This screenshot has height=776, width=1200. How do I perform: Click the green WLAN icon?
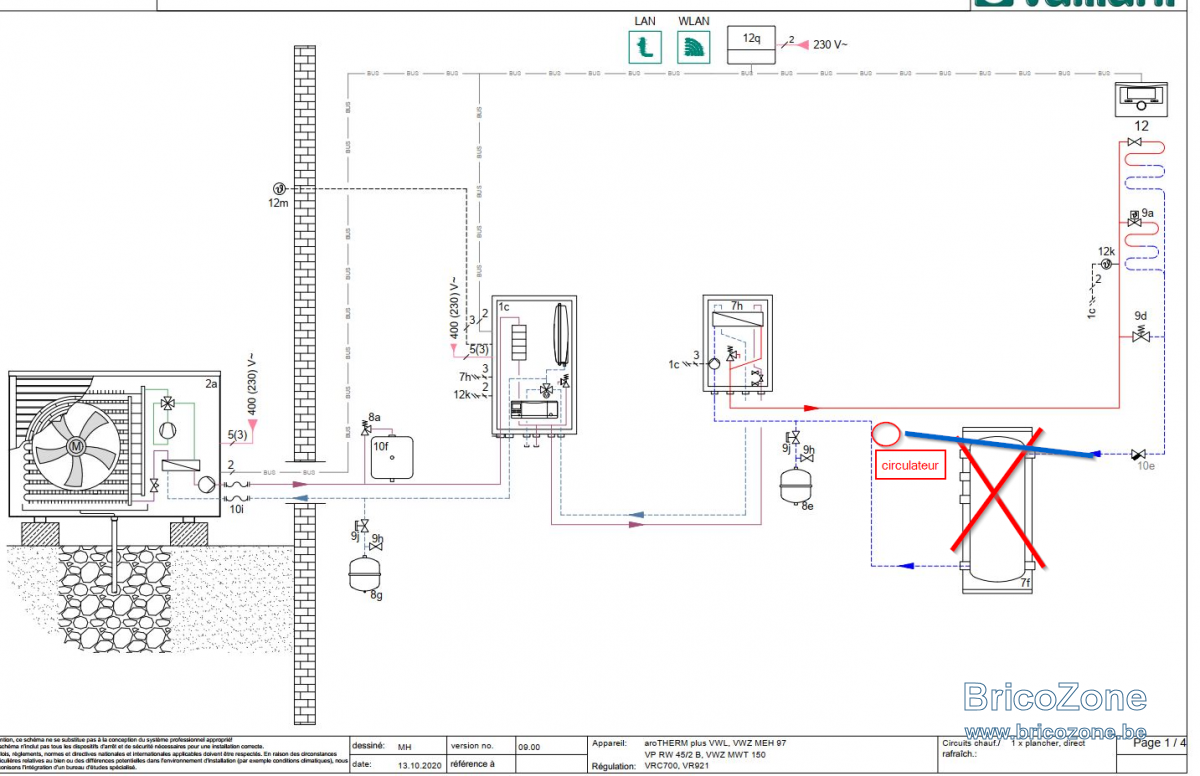[693, 46]
